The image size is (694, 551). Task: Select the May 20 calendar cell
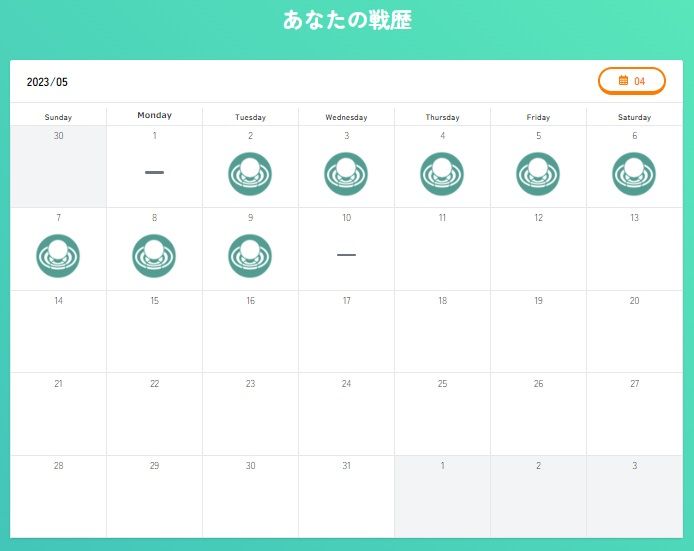click(634, 332)
